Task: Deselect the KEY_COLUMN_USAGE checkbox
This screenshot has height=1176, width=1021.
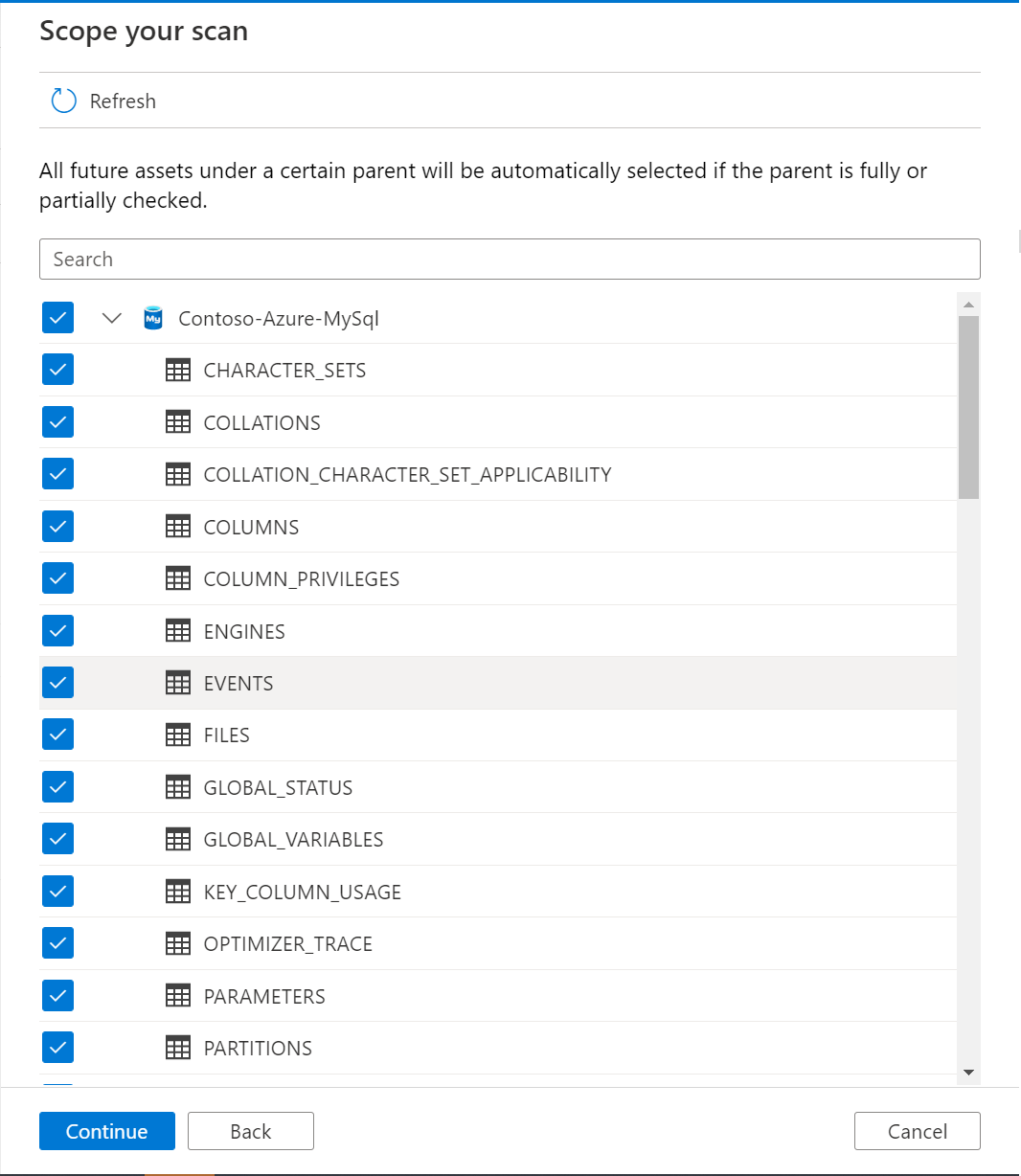Action: [x=58, y=891]
